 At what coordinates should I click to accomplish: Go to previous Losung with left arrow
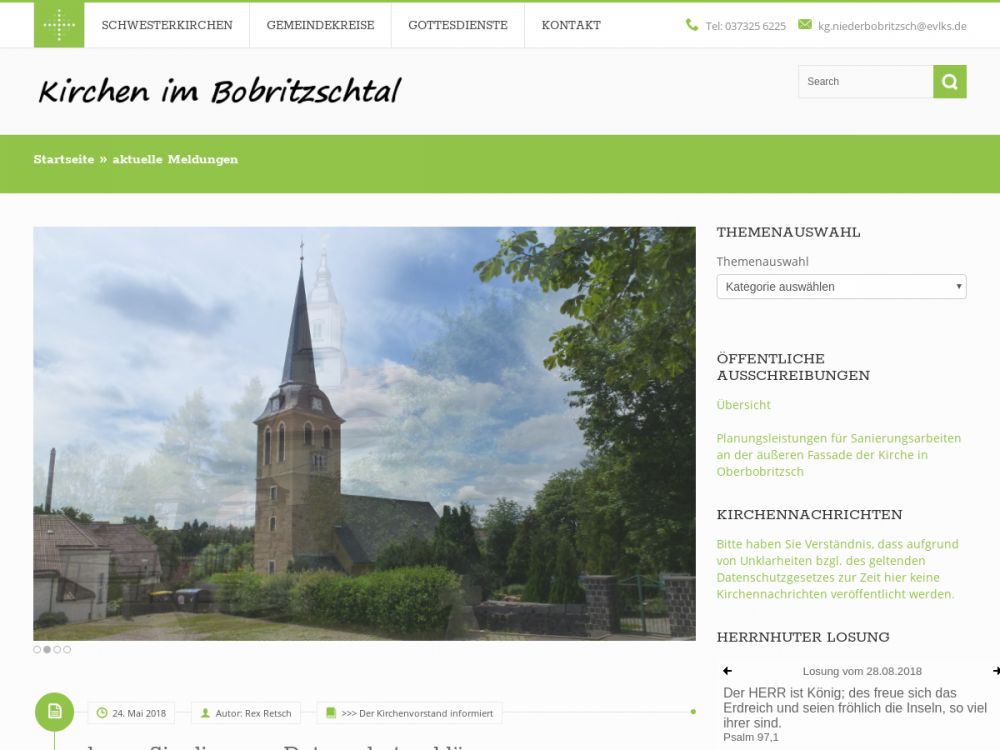tap(727, 671)
